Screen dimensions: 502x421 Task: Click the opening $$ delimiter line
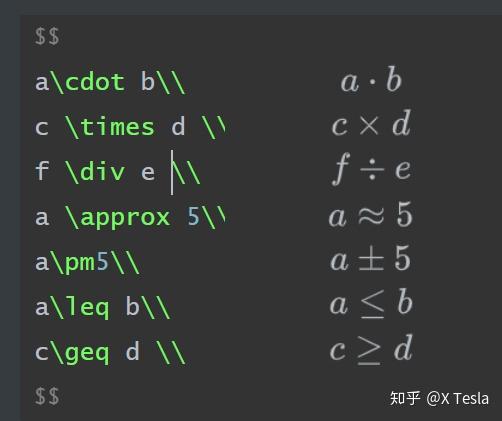[47, 37]
